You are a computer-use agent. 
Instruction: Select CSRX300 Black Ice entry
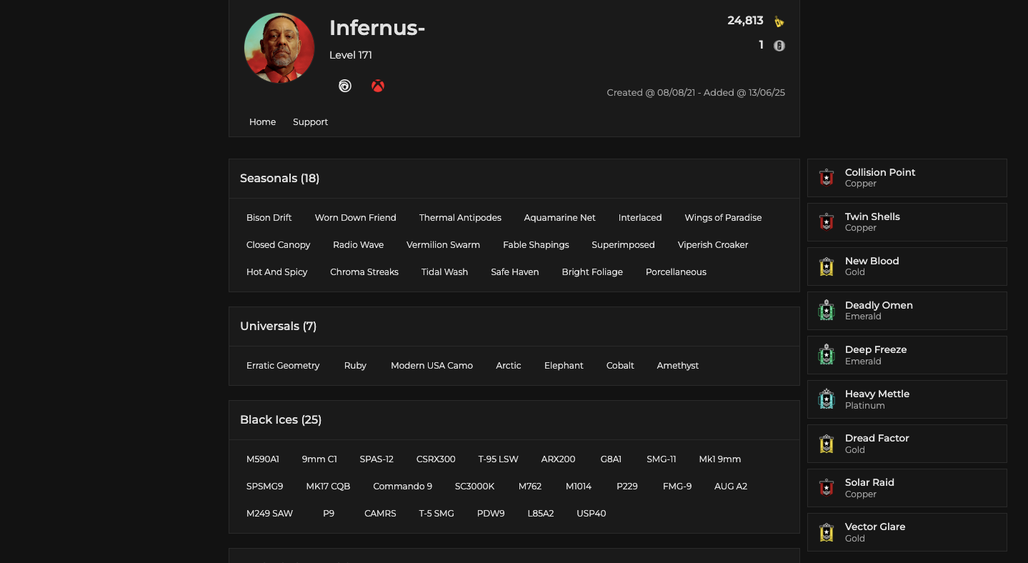coord(435,459)
